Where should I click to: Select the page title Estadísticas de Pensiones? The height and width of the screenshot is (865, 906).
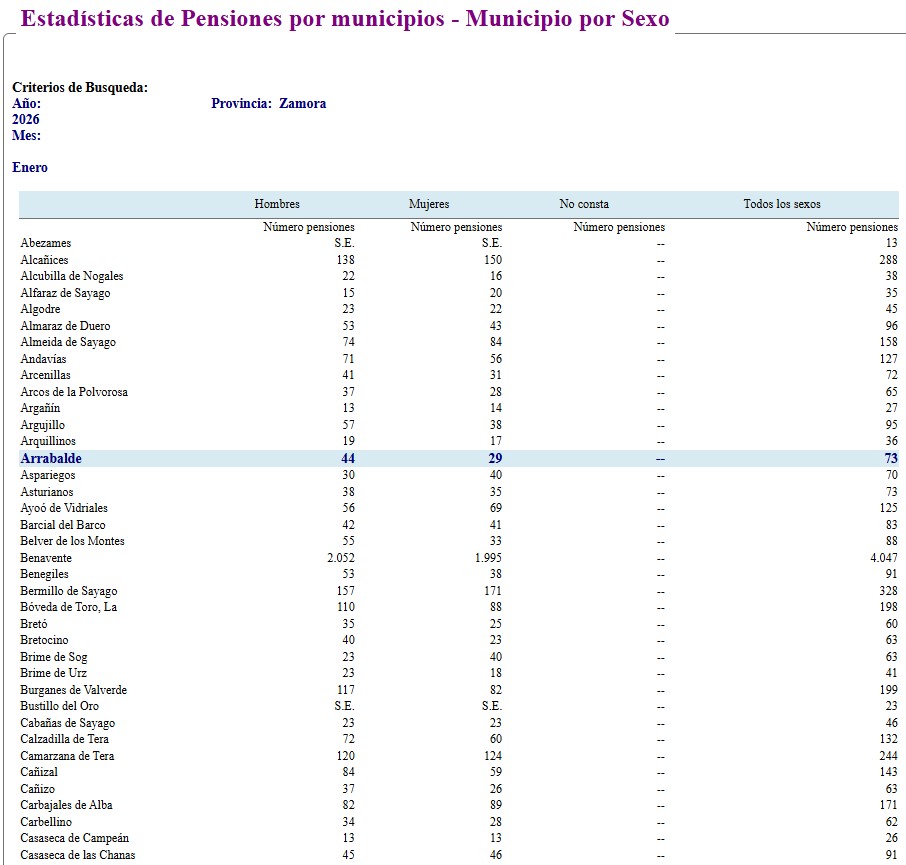[x=344, y=19]
